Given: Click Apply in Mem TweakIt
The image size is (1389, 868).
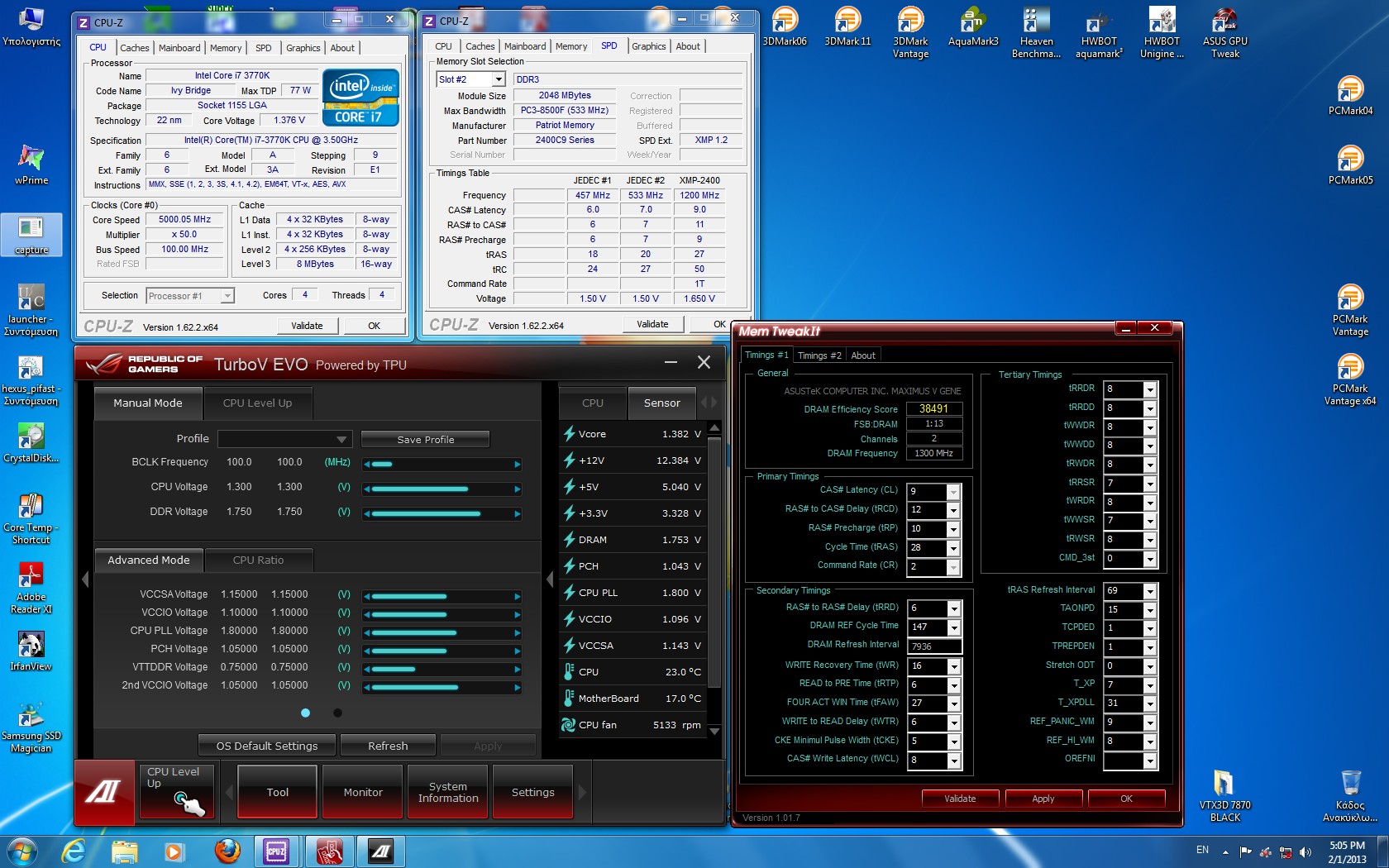Looking at the screenshot, I should coord(1043,799).
